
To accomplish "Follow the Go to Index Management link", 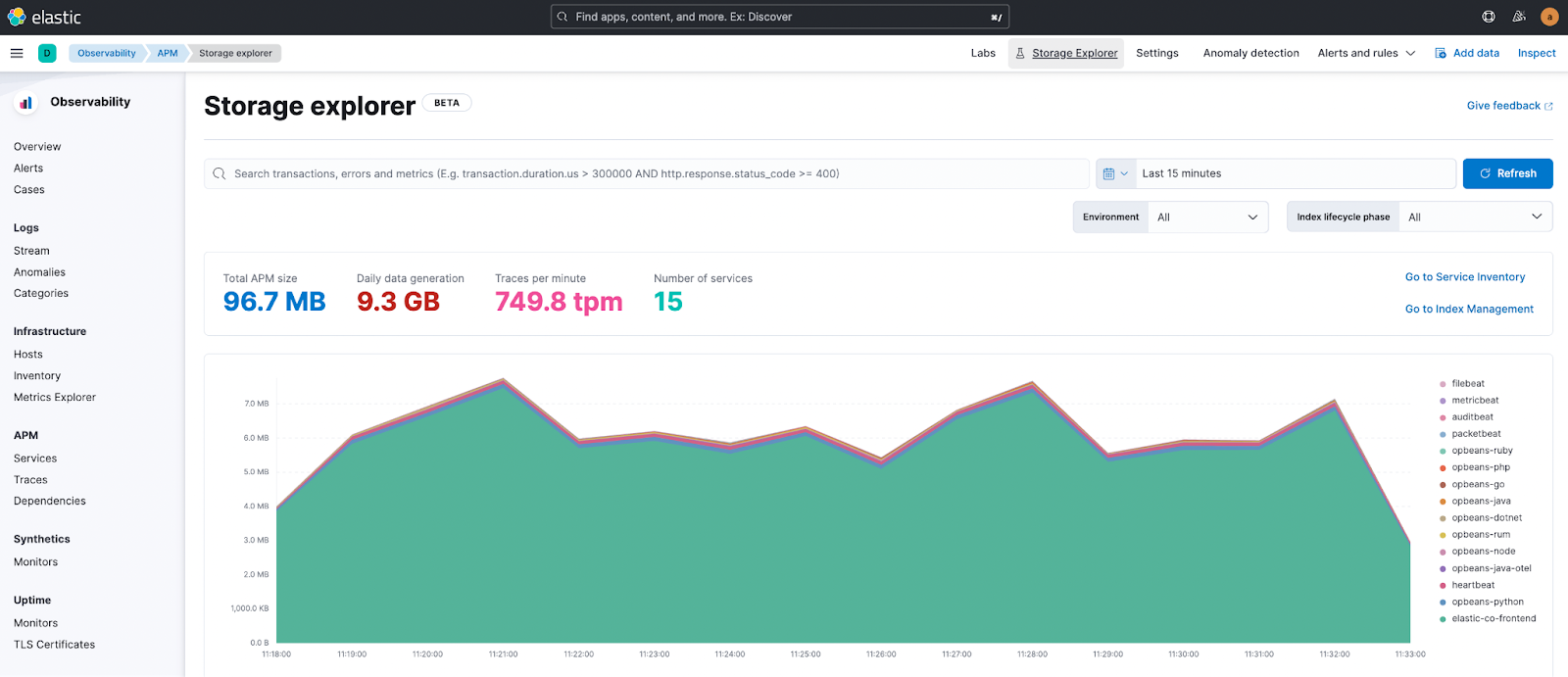I will tap(1469, 309).
